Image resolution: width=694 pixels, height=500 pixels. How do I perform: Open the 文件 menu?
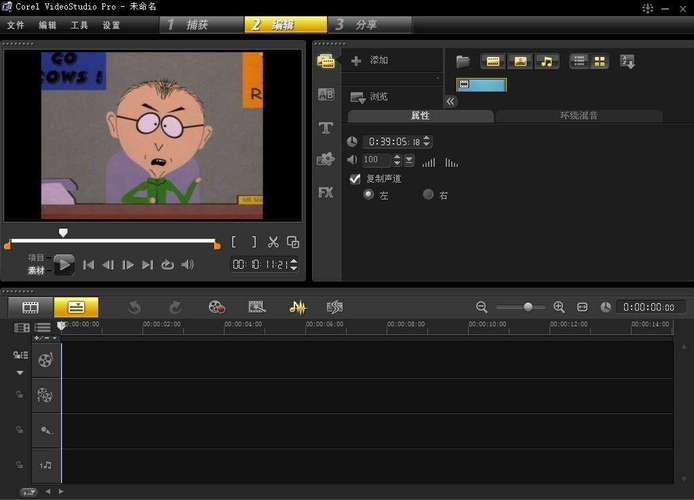click(15, 25)
